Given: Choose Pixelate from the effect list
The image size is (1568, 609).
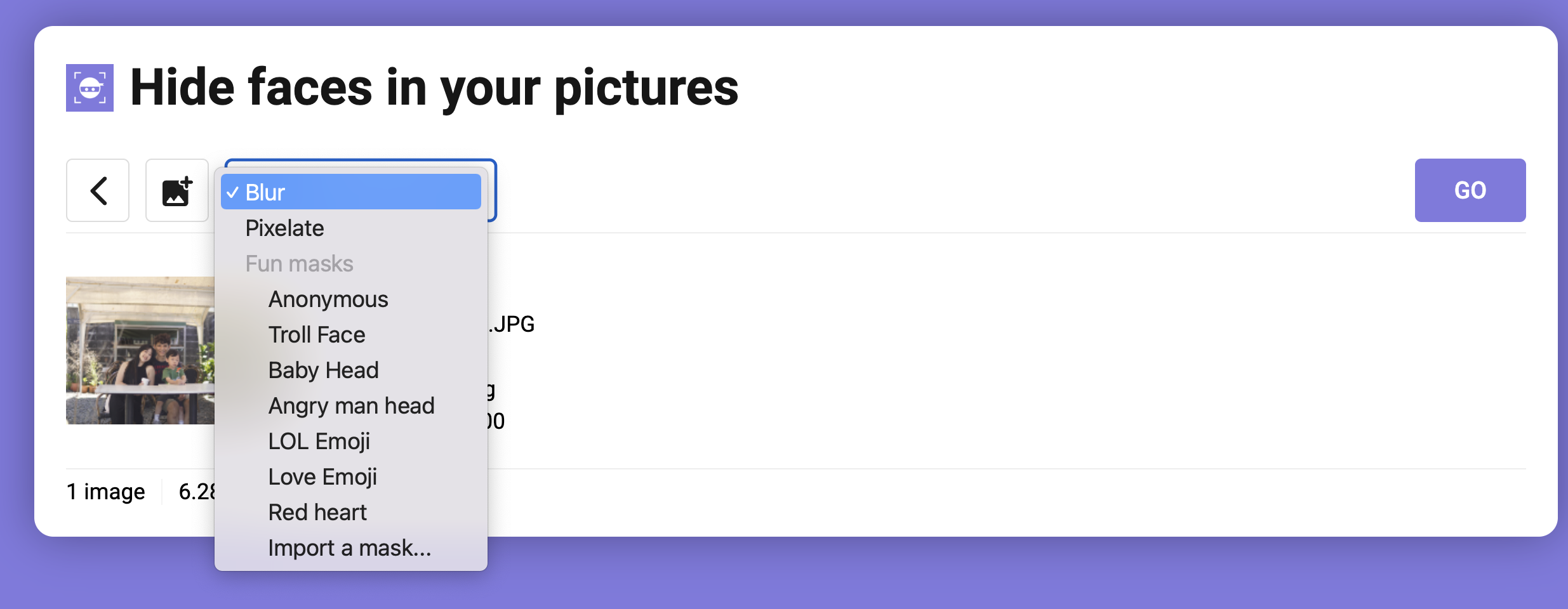Looking at the screenshot, I should point(284,228).
